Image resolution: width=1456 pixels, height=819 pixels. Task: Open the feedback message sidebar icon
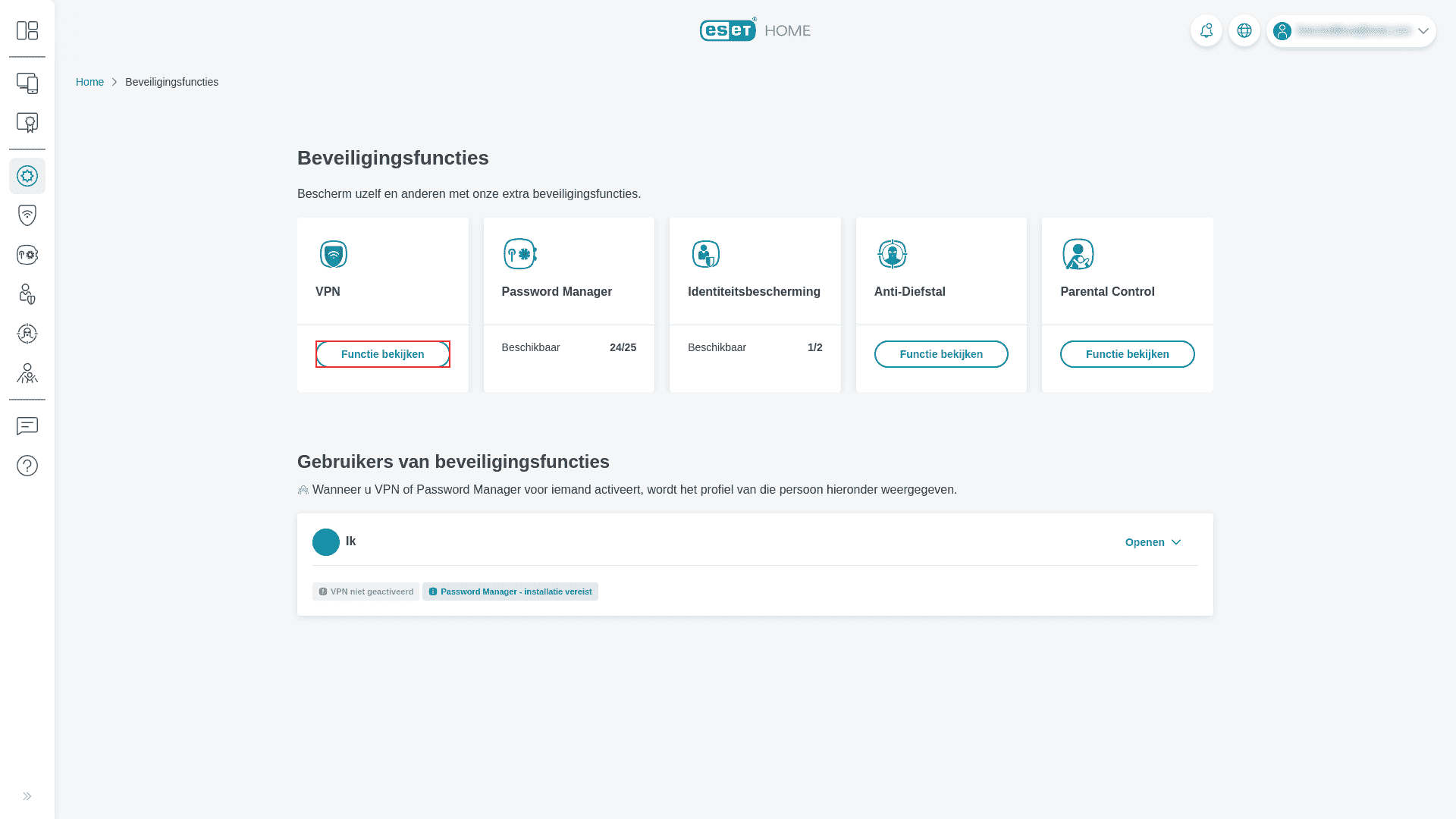(27, 426)
